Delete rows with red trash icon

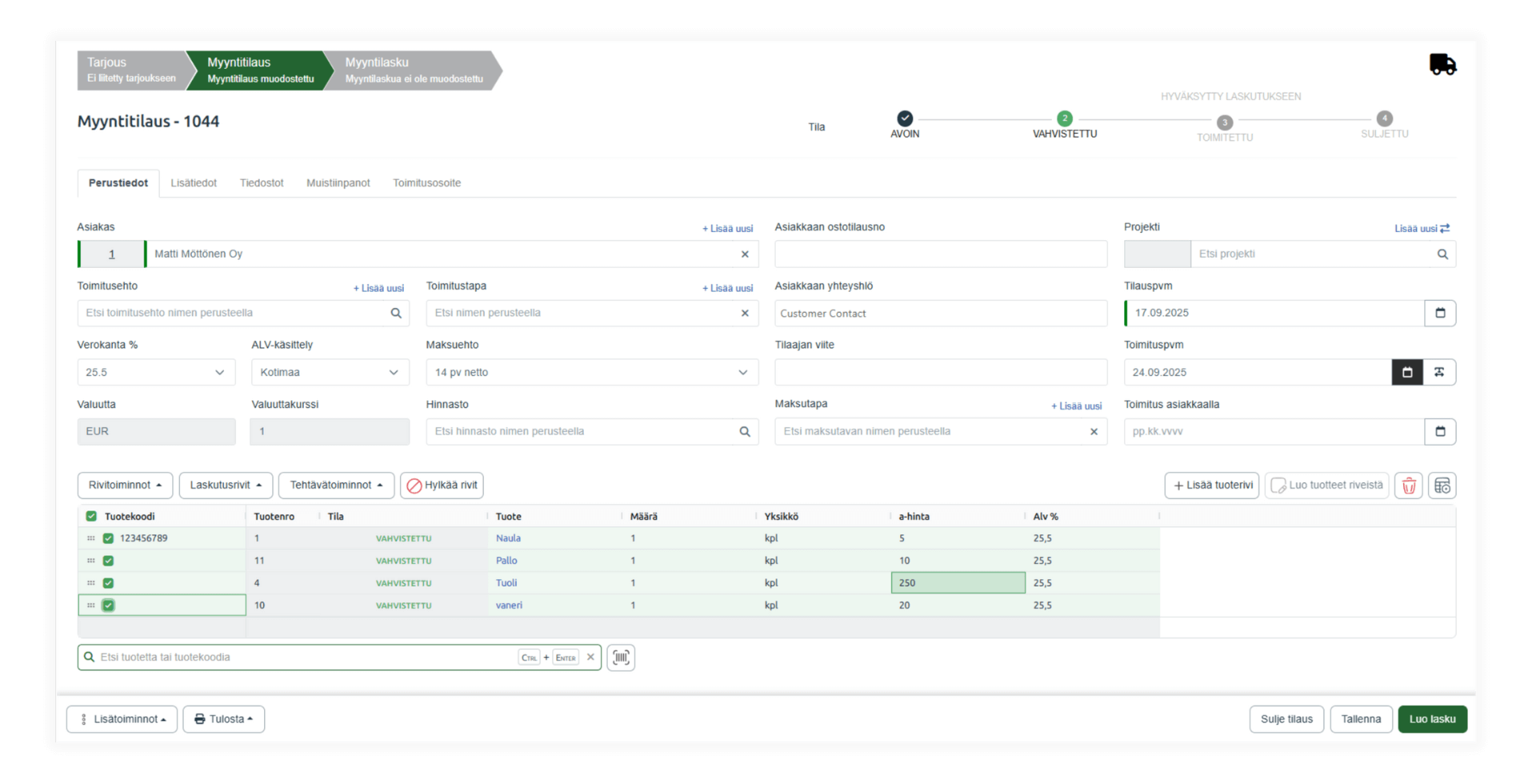click(1409, 486)
